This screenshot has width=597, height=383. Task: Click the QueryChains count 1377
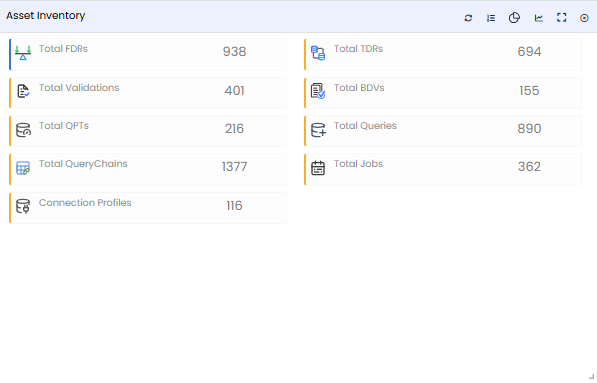(x=234, y=167)
